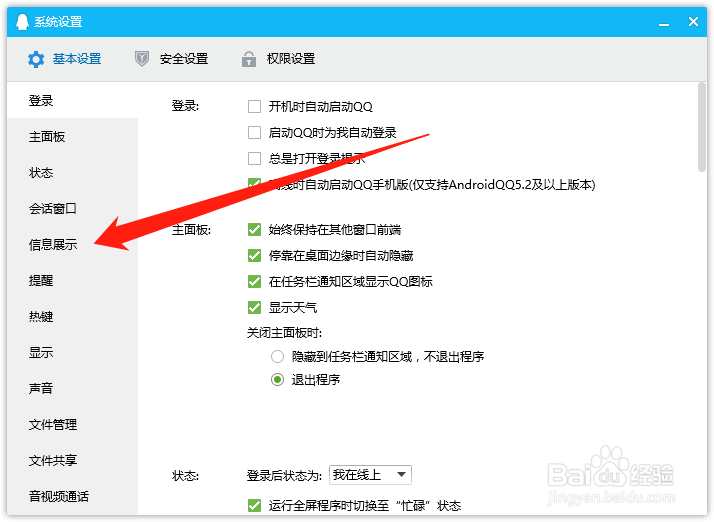Click the QQ penguin logo in title bar
The image size is (714, 522).
click(22, 21)
